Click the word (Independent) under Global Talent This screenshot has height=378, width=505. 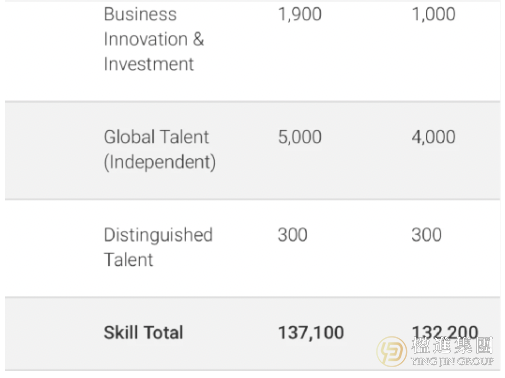160,162
